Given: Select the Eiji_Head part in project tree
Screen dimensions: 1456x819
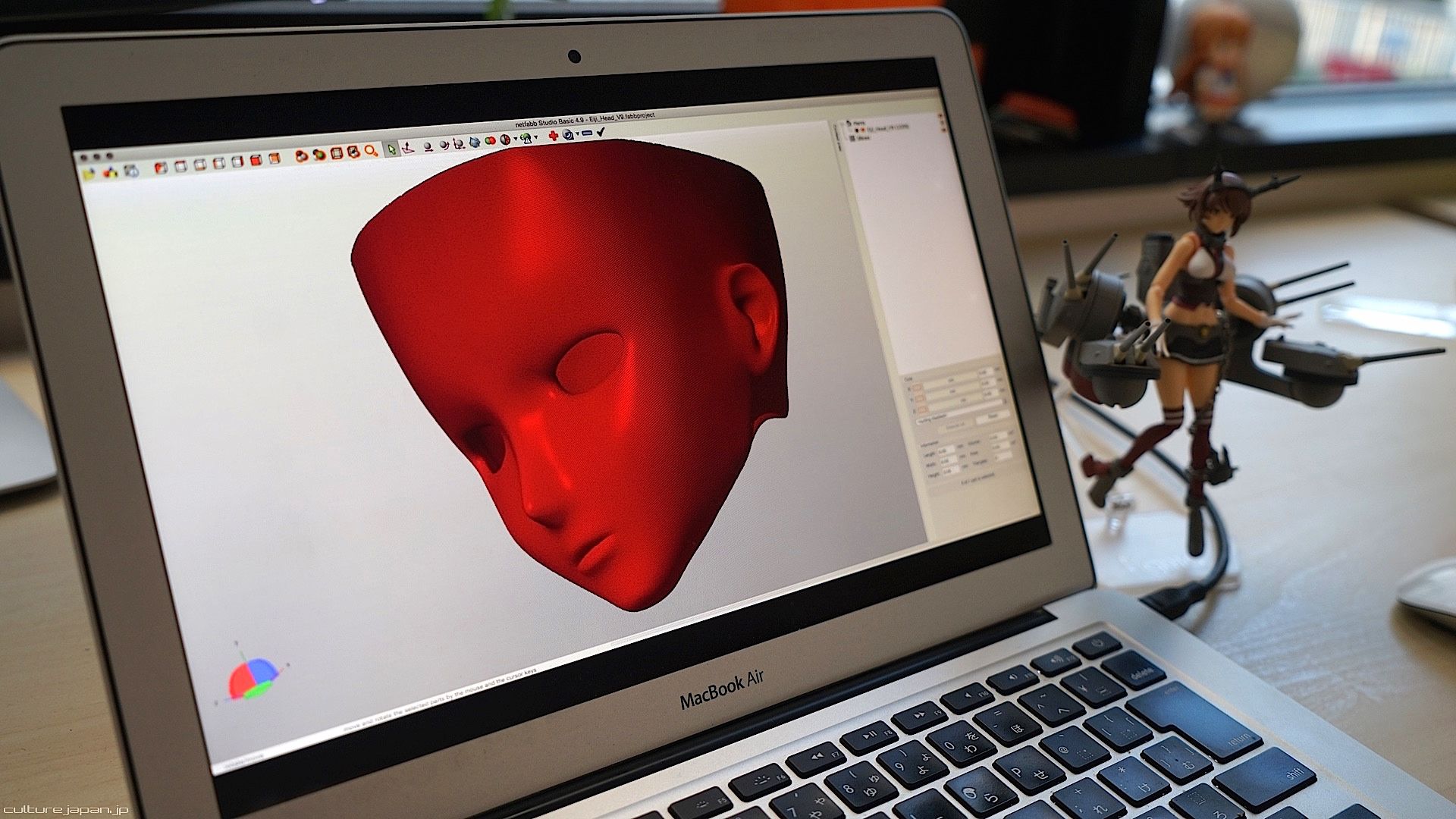Looking at the screenshot, I should click(x=887, y=128).
